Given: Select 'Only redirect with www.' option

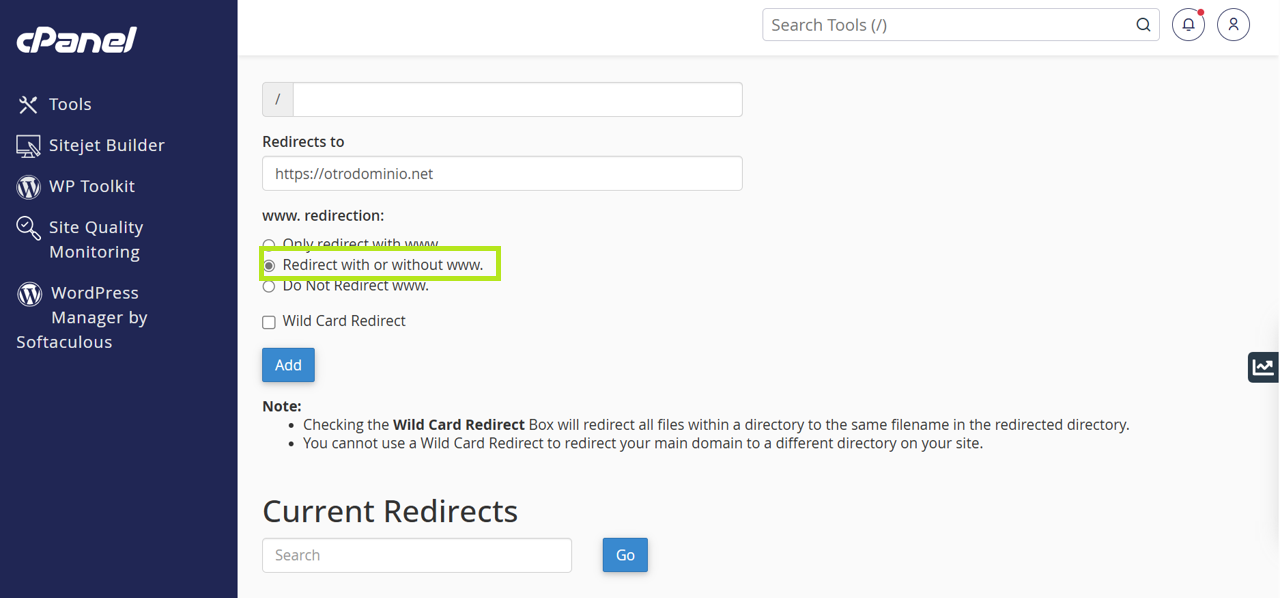Looking at the screenshot, I should (269, 244).
